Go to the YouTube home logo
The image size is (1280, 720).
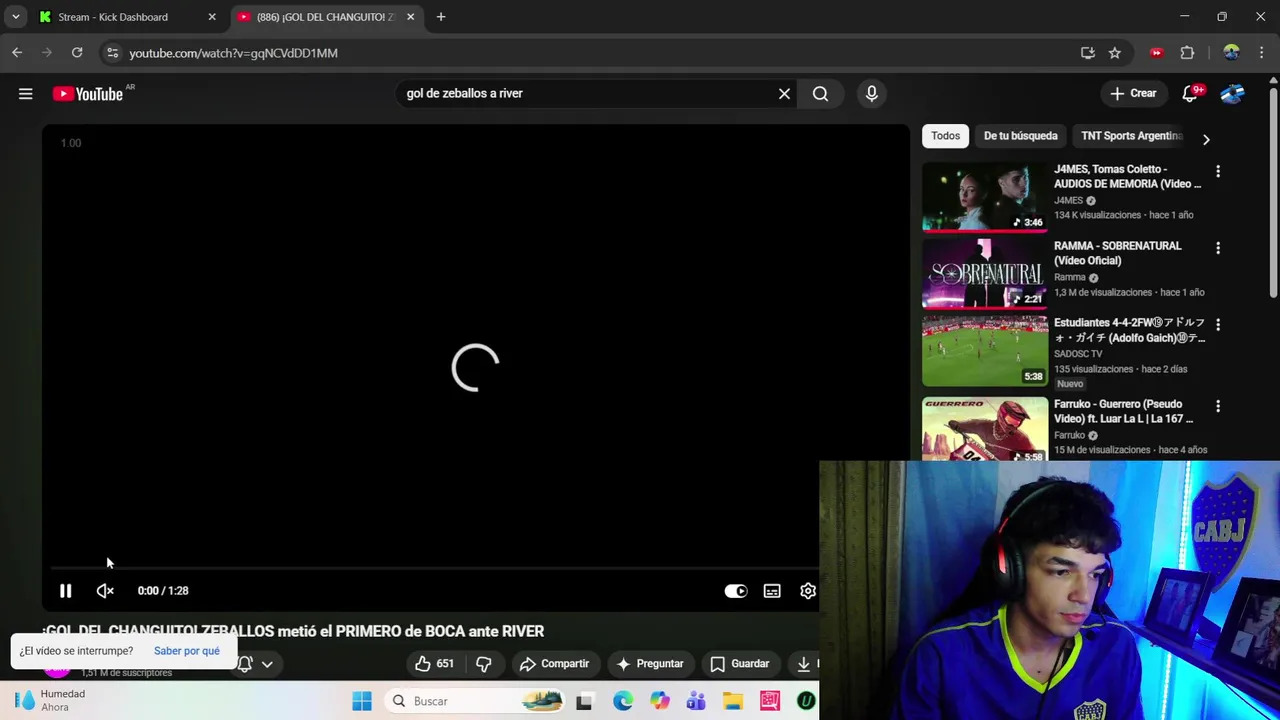[x=88, y=93]
